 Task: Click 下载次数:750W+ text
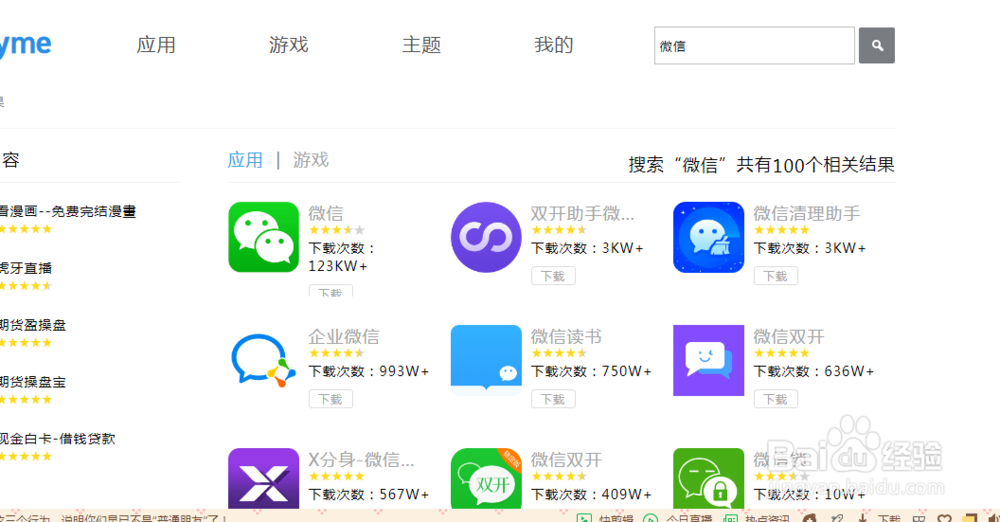tap(591, 371)
